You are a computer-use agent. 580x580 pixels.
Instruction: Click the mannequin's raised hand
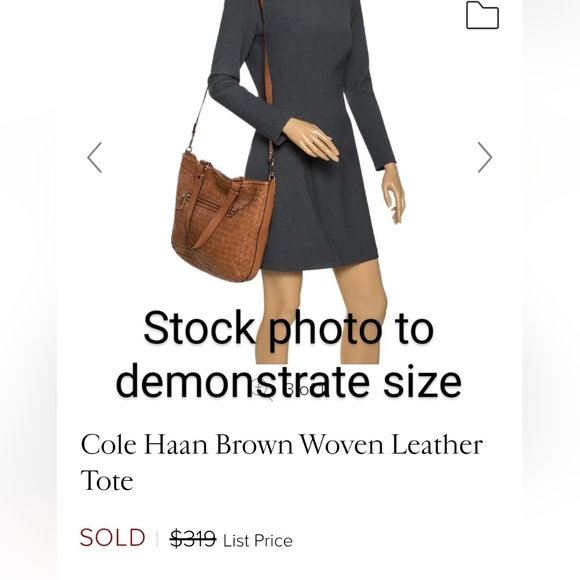point(311,140)
